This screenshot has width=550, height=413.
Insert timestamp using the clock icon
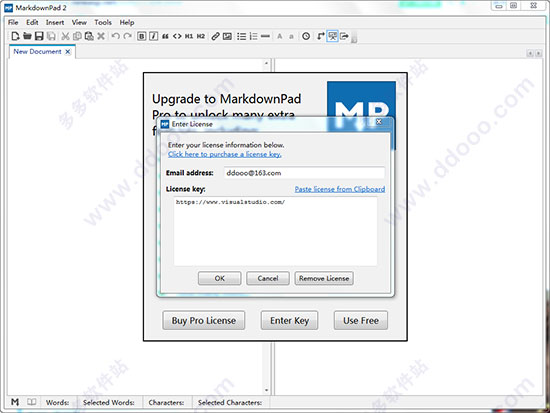pos(306,36)
